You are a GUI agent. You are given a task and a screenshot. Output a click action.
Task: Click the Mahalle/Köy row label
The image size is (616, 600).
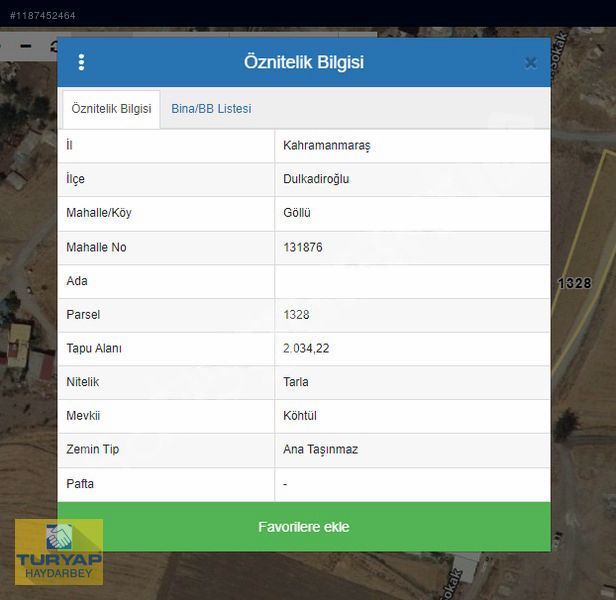point(99,213)
